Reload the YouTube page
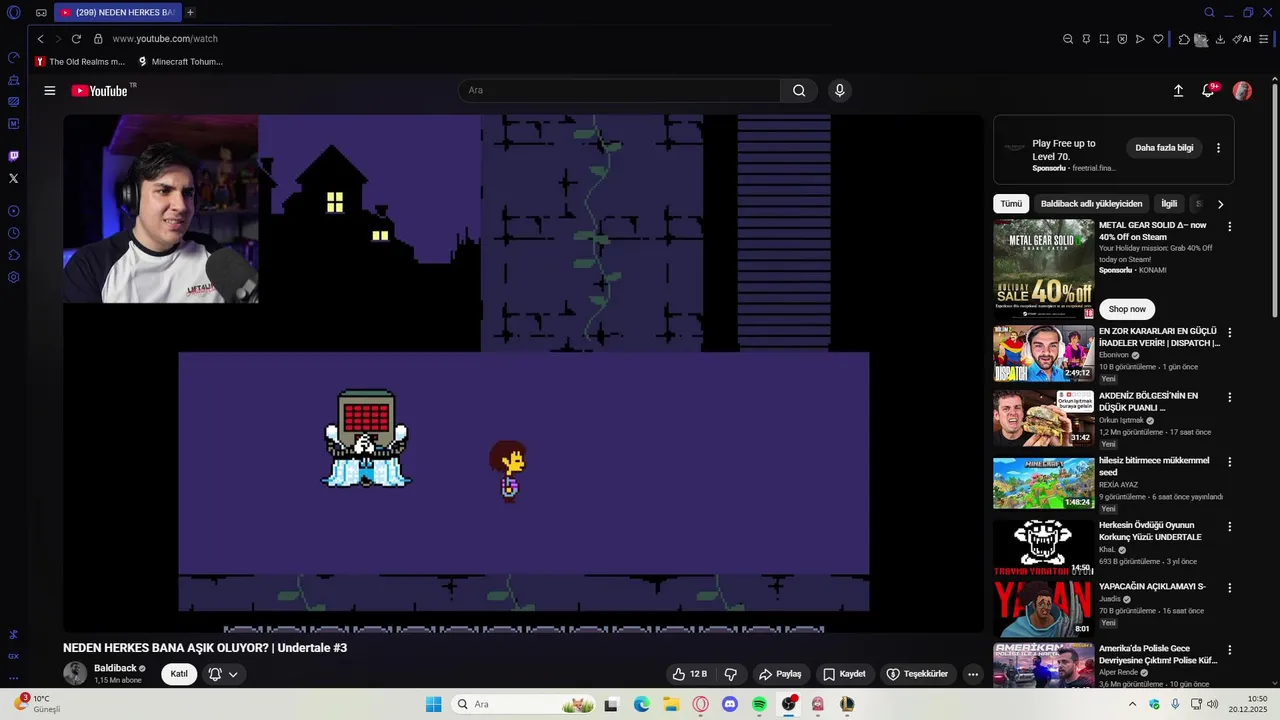Screen dimensions: 1280x720 tap(76, 39)
